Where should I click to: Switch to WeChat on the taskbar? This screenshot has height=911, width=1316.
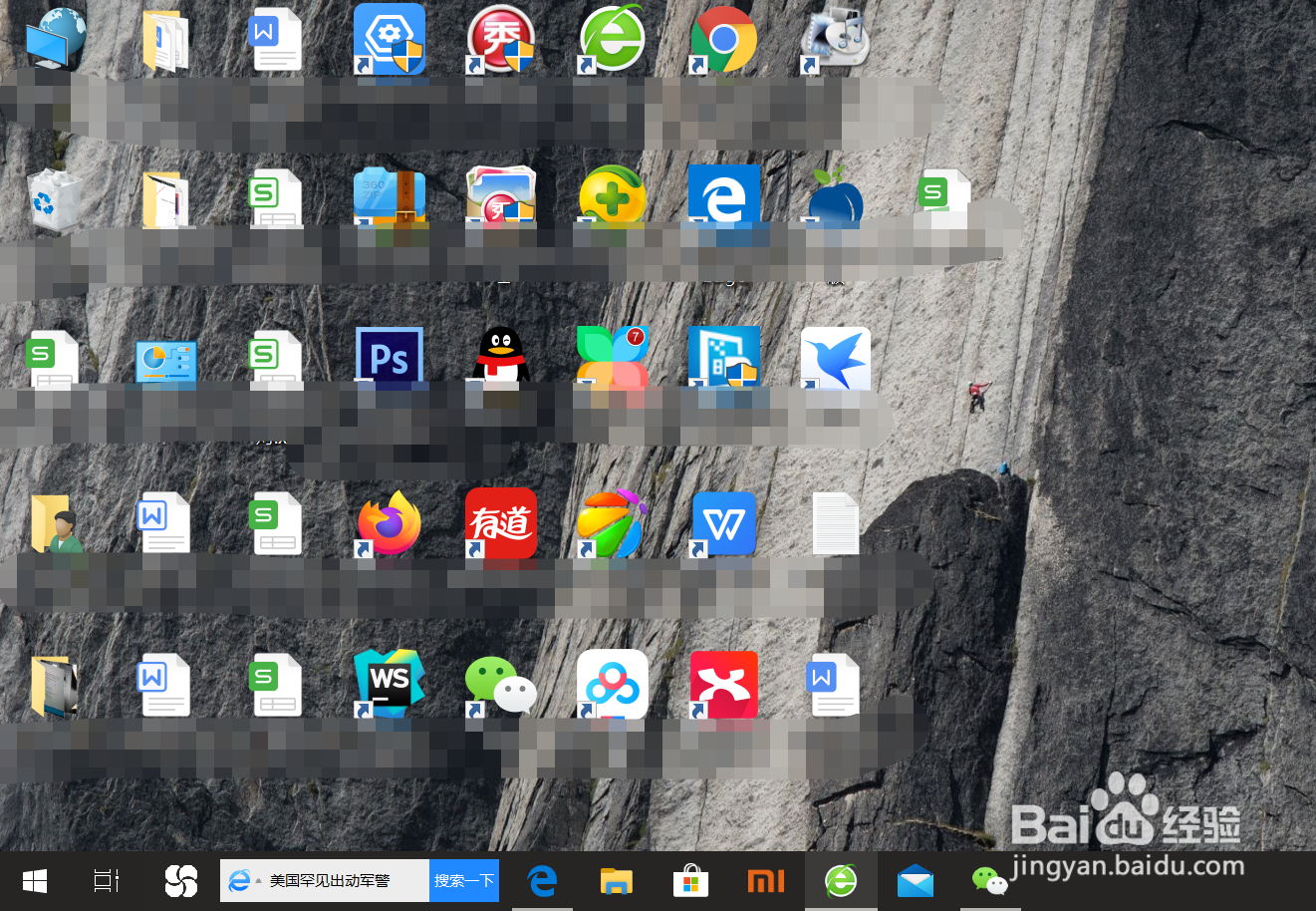[989, 881]
